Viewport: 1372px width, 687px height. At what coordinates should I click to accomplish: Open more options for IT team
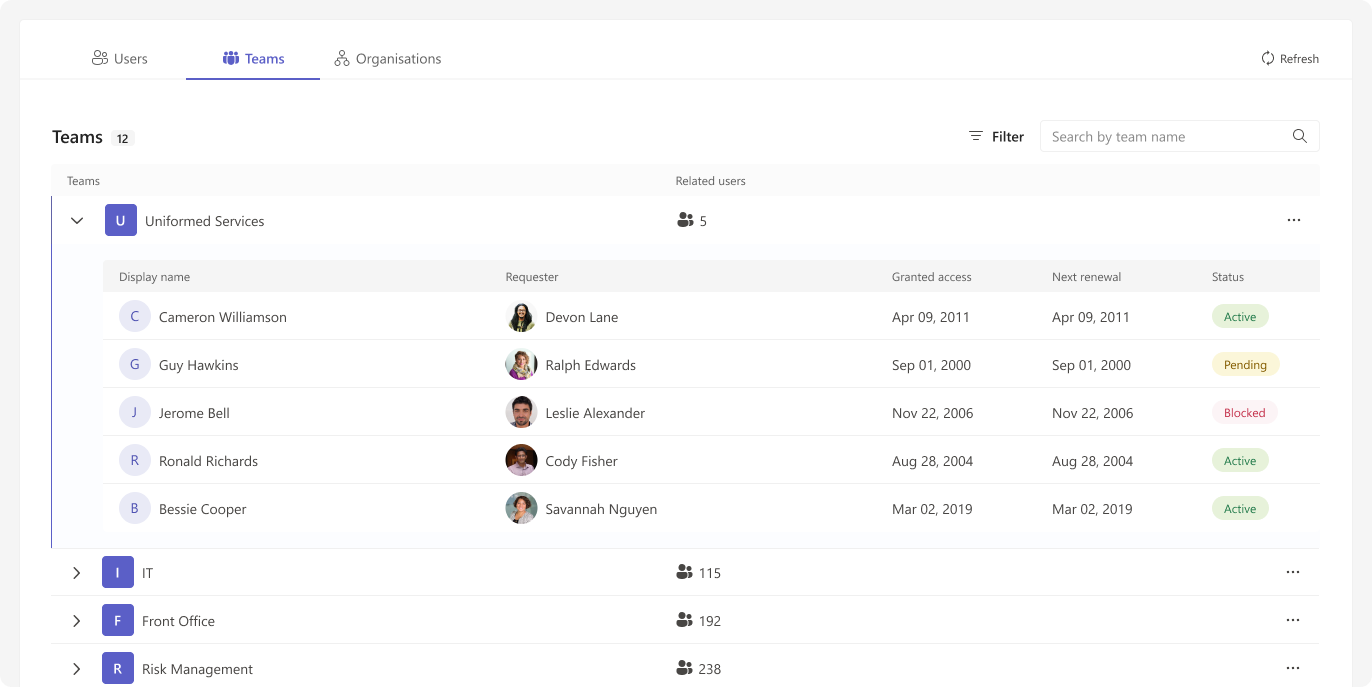click(1292, 572)
